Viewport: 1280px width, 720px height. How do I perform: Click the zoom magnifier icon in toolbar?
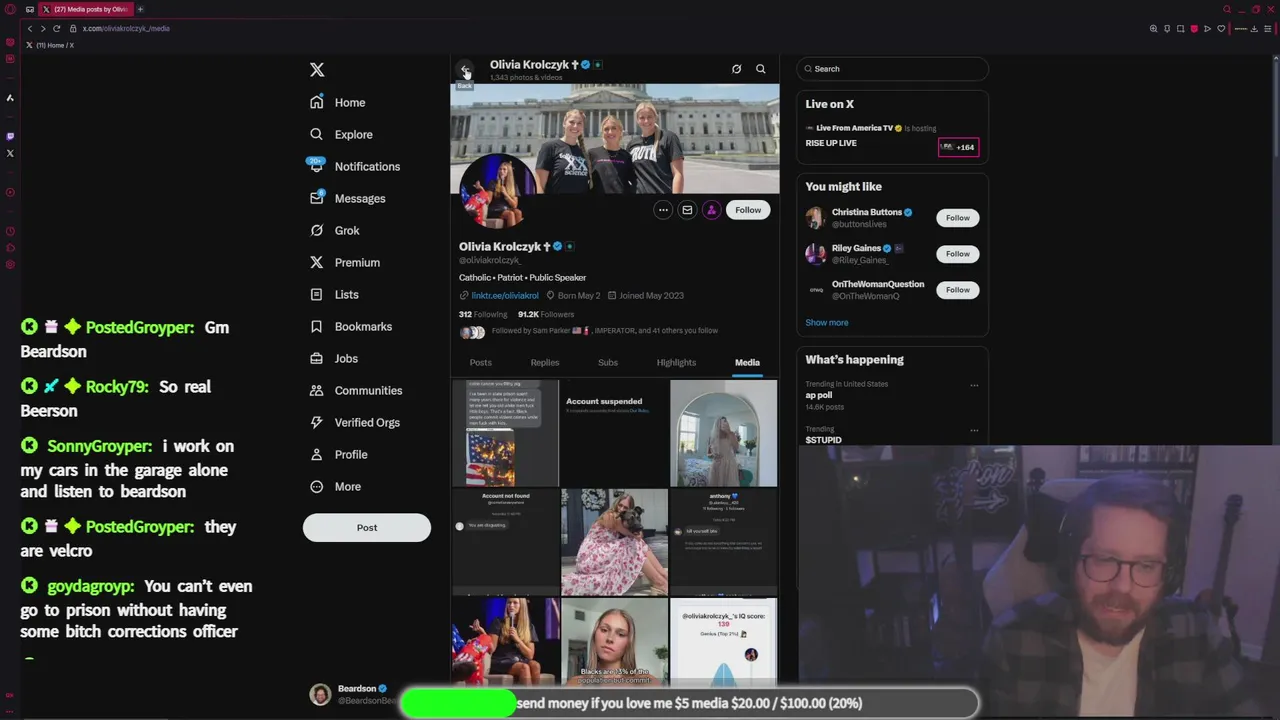1153,28
